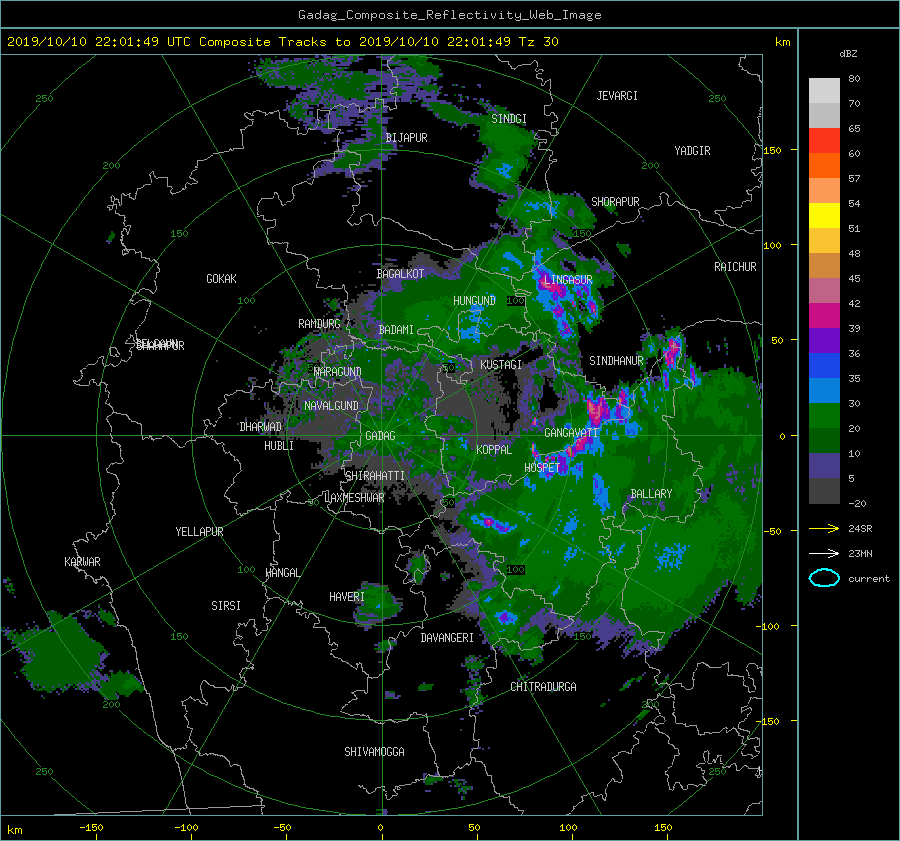900x841 pixels.
Task: Click the BAGALKOT city label
Action: (400, 274)
